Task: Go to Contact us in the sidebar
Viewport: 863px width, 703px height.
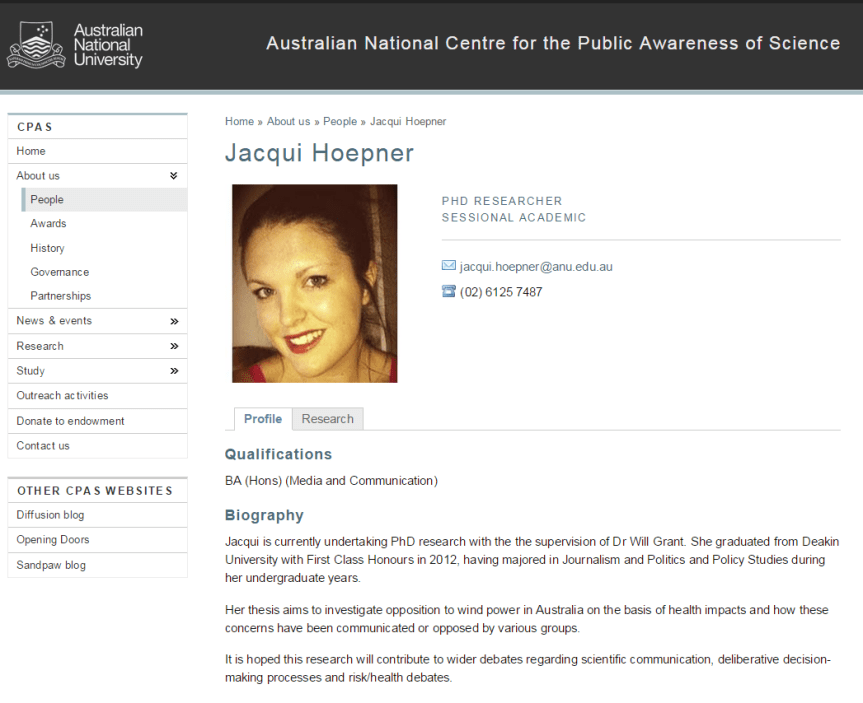Action: 44,445
